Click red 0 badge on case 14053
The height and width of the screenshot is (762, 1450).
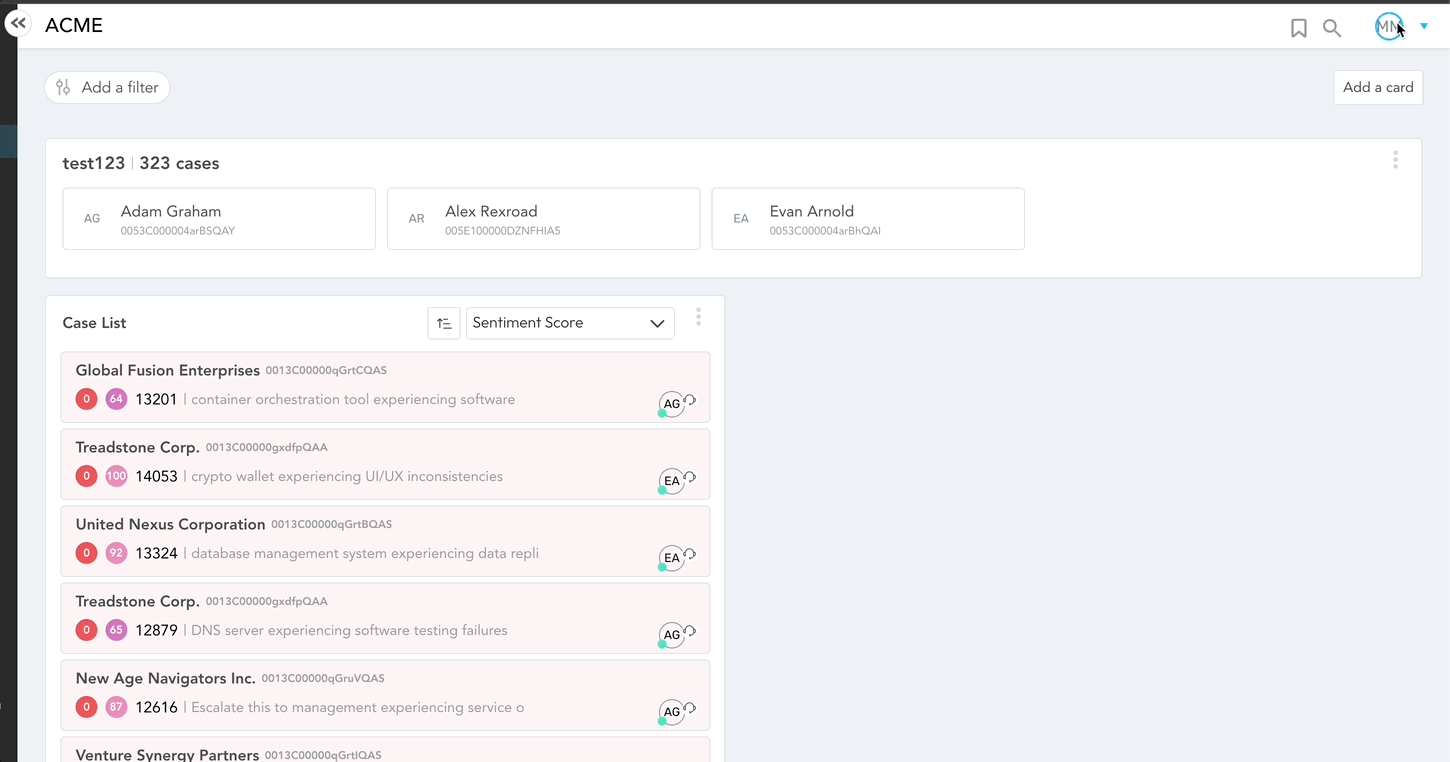[87, 476]
